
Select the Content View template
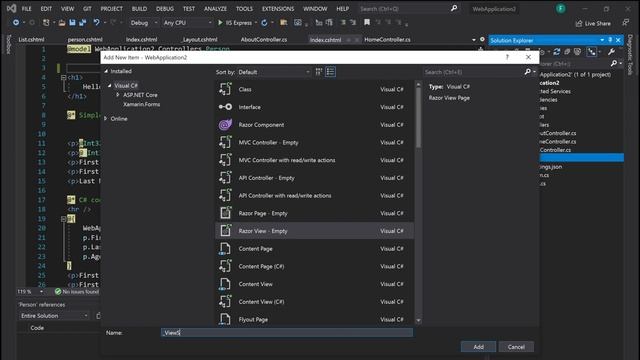(x=314, y=284)
